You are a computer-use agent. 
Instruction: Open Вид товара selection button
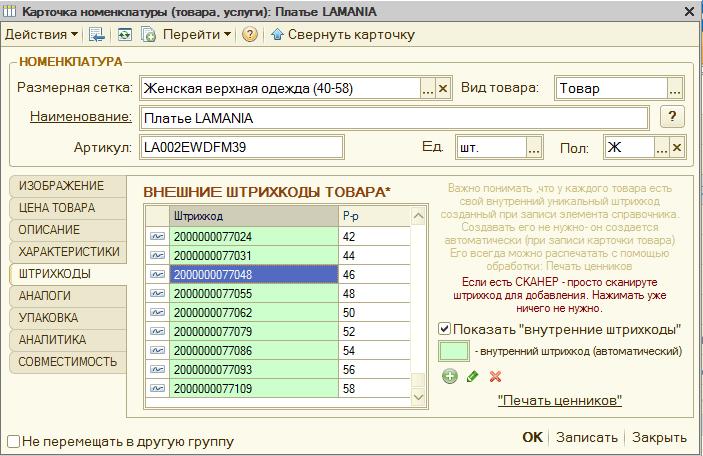coord(675,88)
